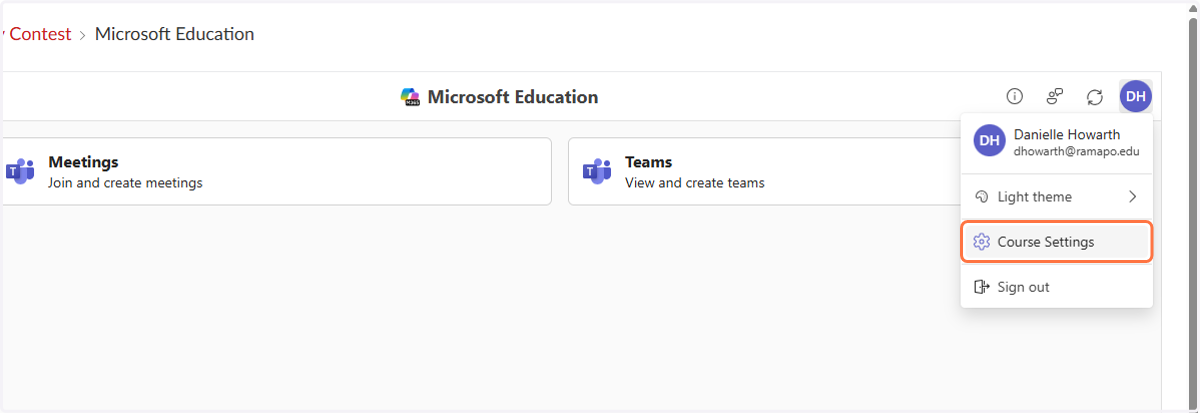Click the Microsoft Education logo icon
The height and width of the screenshot is (413, 1200).
[410, 97]
